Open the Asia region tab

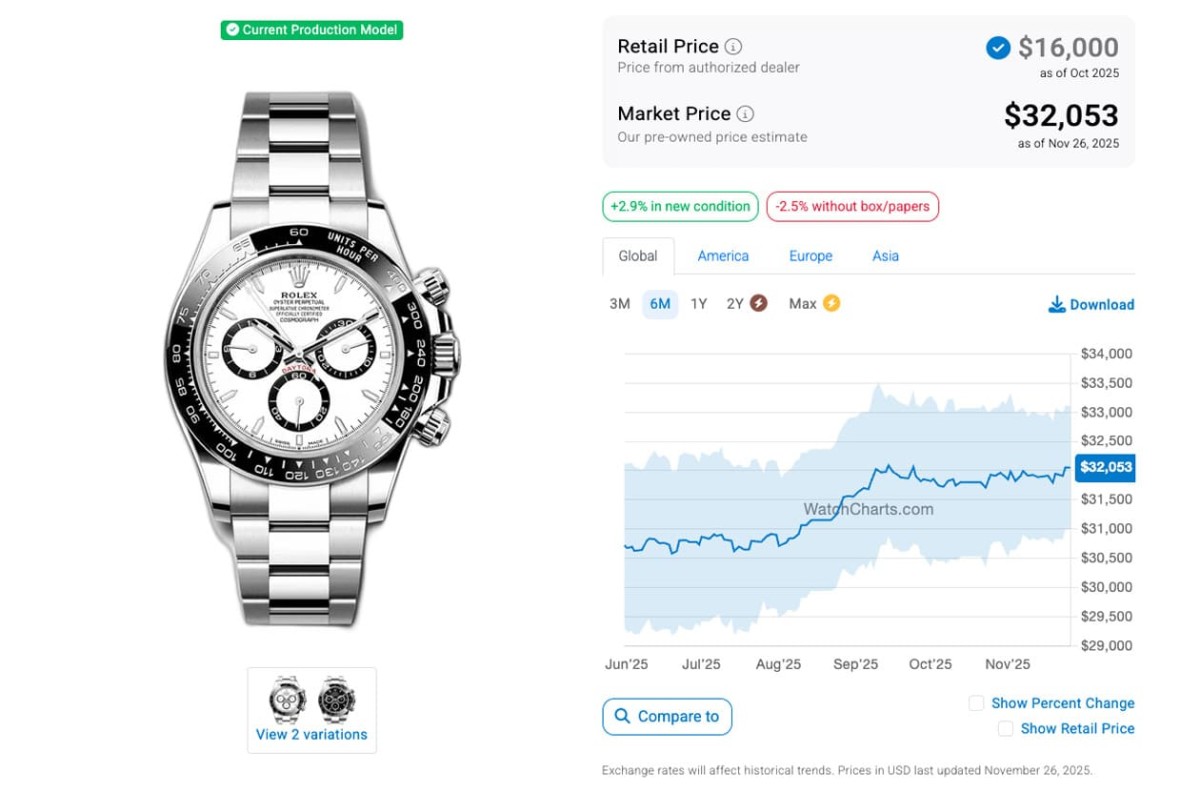point(885,256)
